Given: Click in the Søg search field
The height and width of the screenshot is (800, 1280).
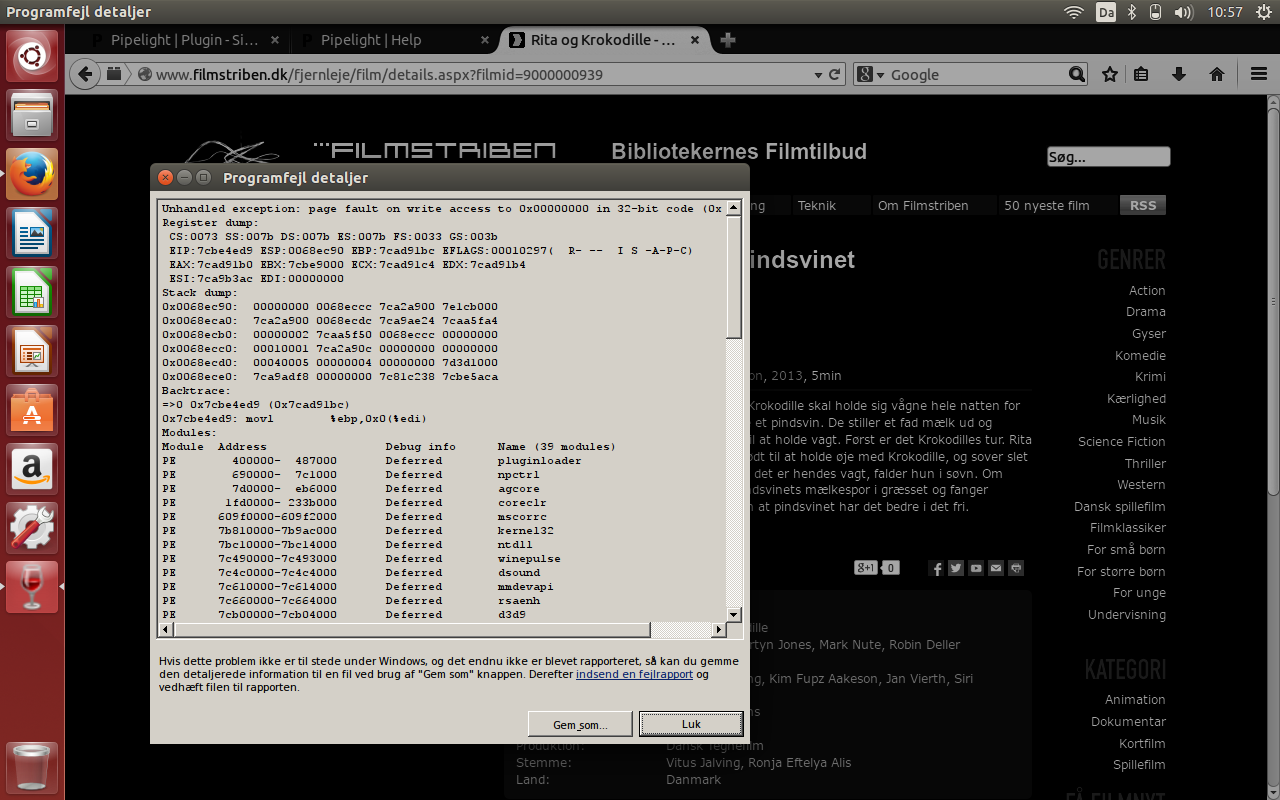Looking at the screenshot, I should click(x=1108, y=157).
